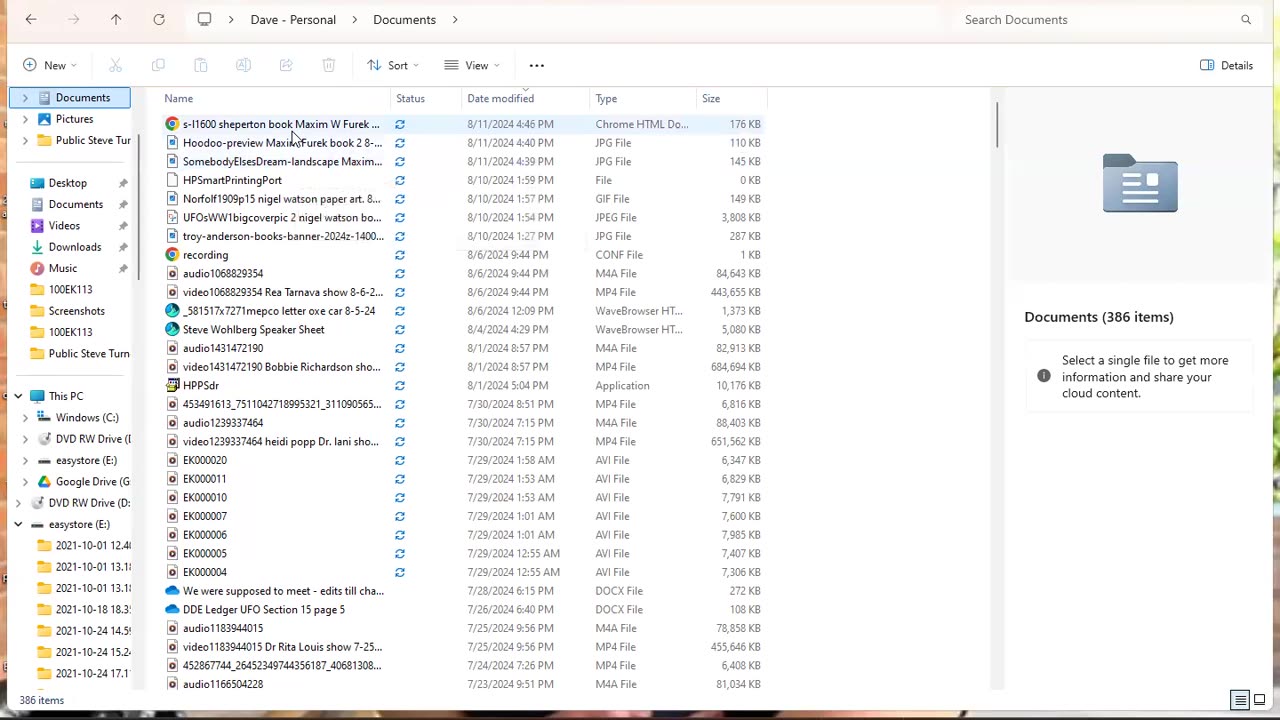Click the Videos icon in sidebar

point(37,225)
